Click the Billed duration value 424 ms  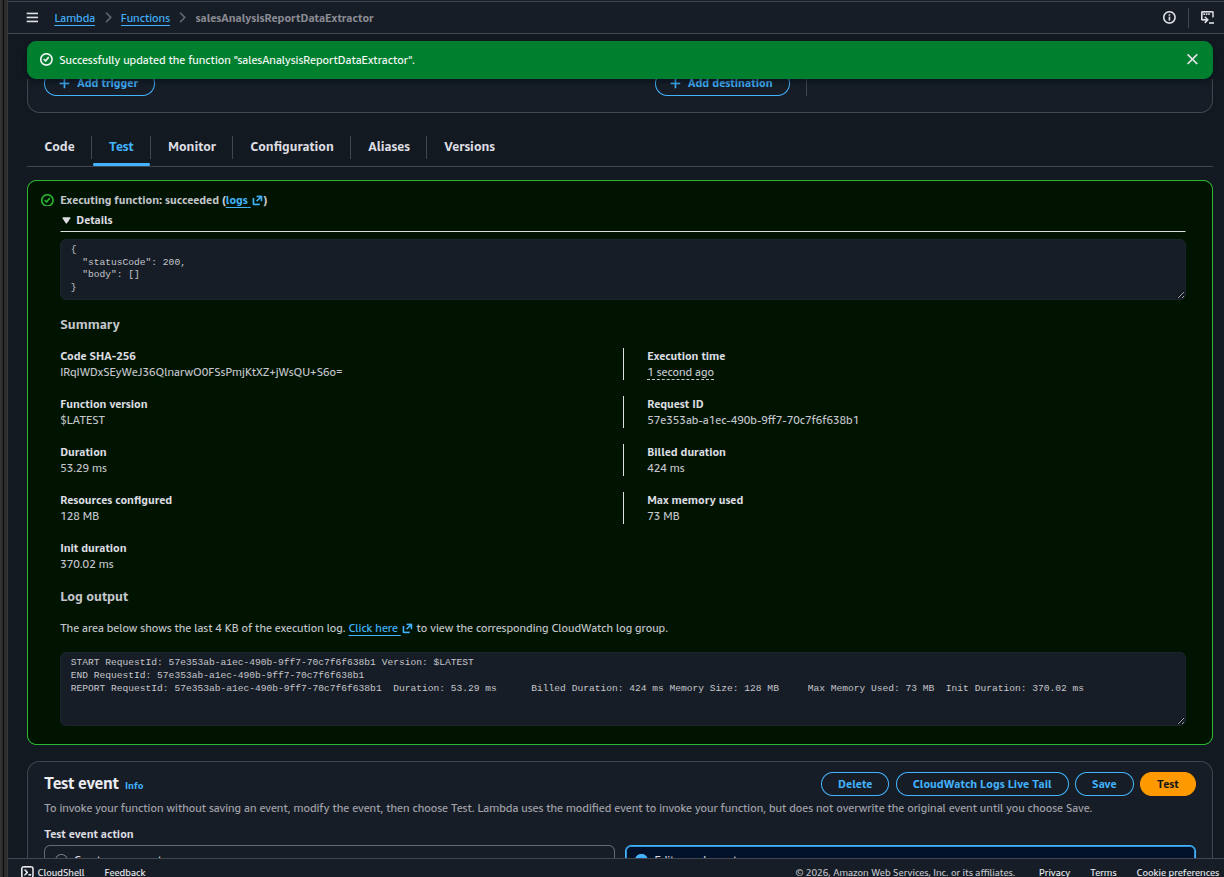666,468
